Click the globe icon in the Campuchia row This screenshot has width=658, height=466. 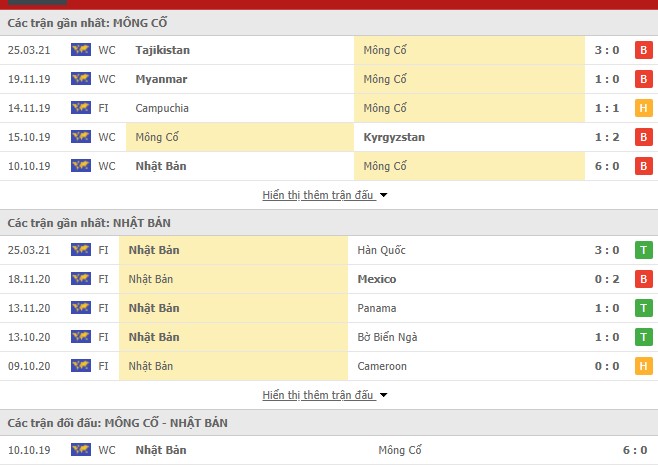(x=81, y=108)
